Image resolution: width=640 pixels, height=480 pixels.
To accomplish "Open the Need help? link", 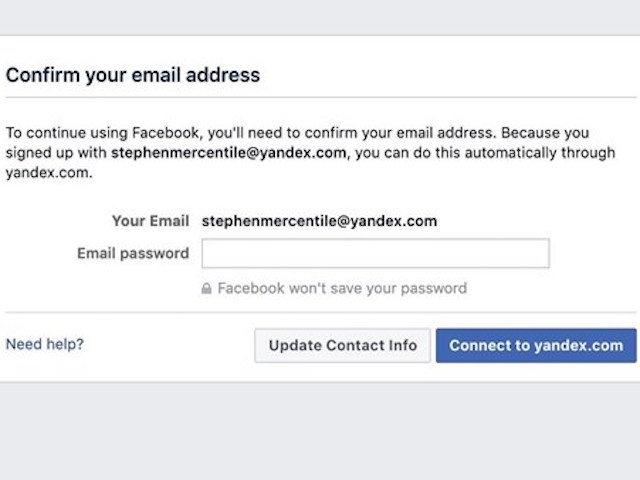I will 45,344.
